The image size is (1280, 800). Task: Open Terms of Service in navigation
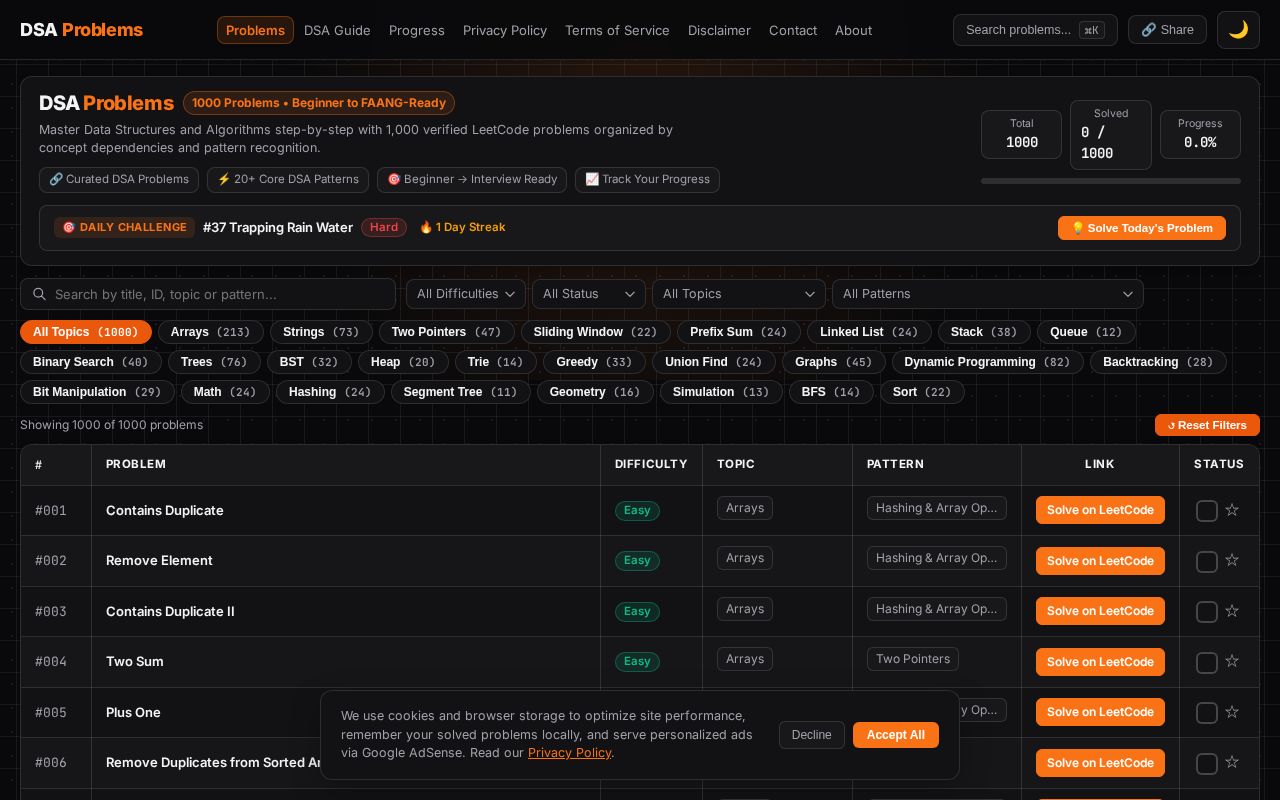[x=617, y=30]
